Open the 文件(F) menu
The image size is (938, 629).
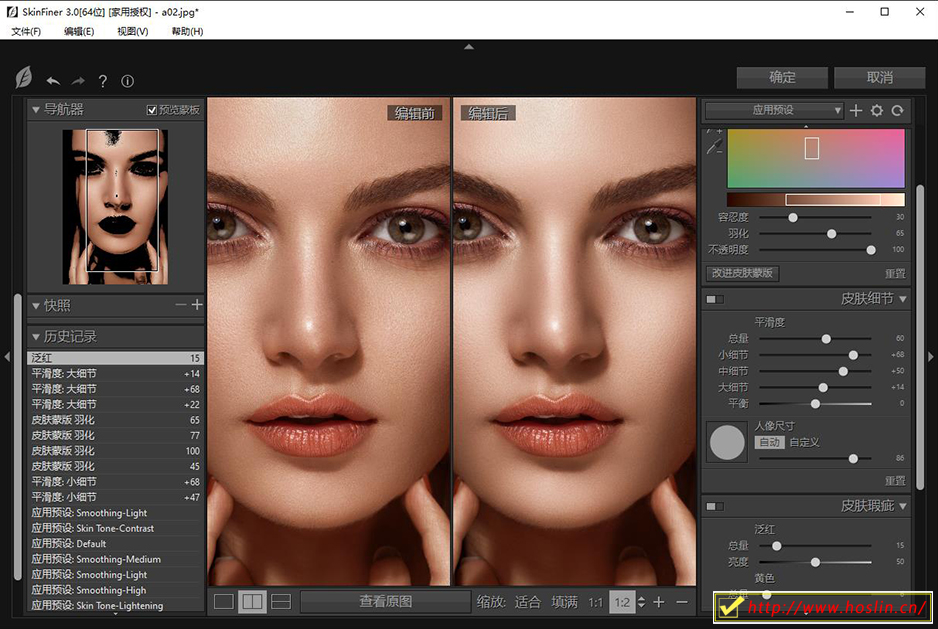pyautogui.click(x=26, y=31)
